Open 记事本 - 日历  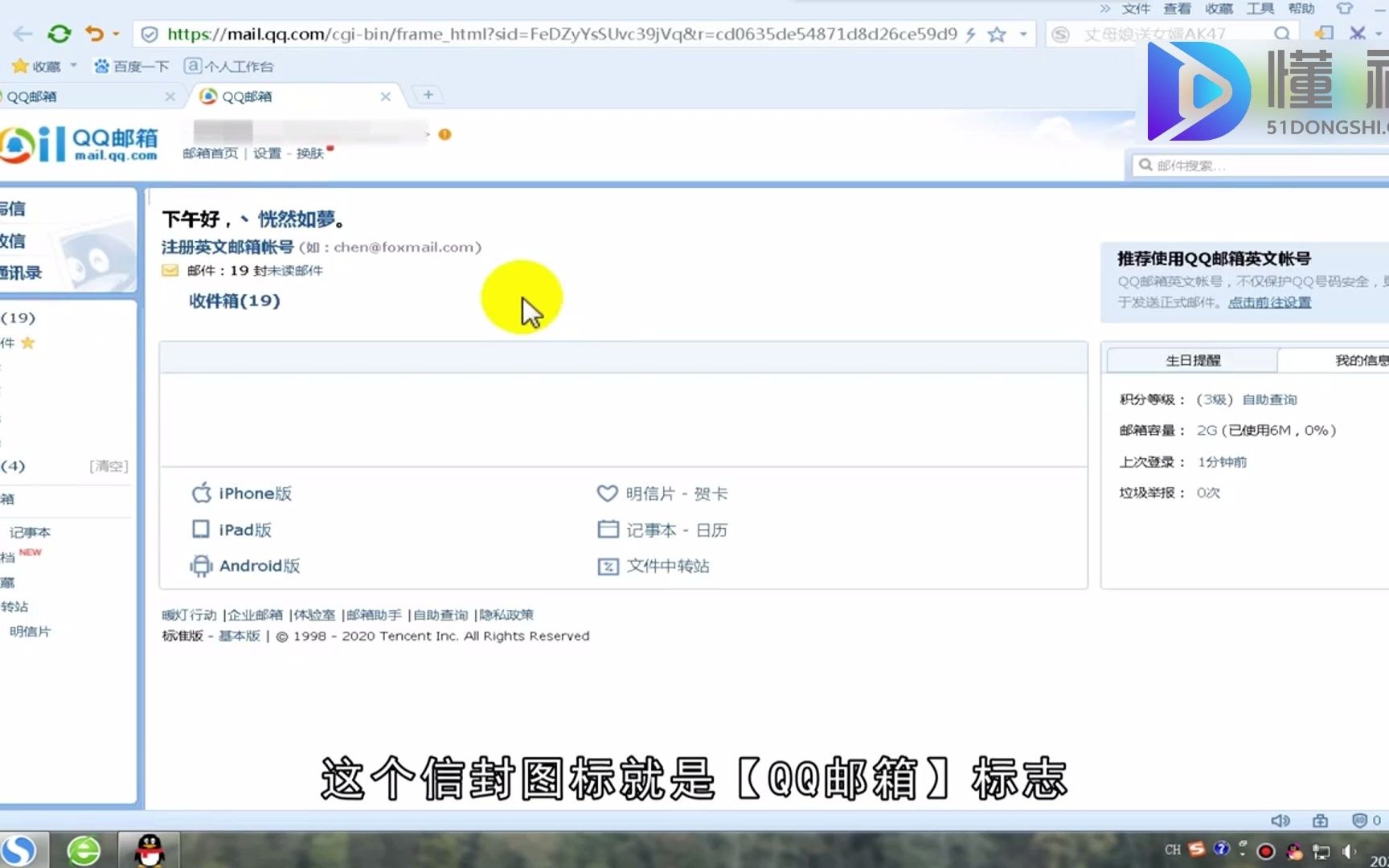662,530
